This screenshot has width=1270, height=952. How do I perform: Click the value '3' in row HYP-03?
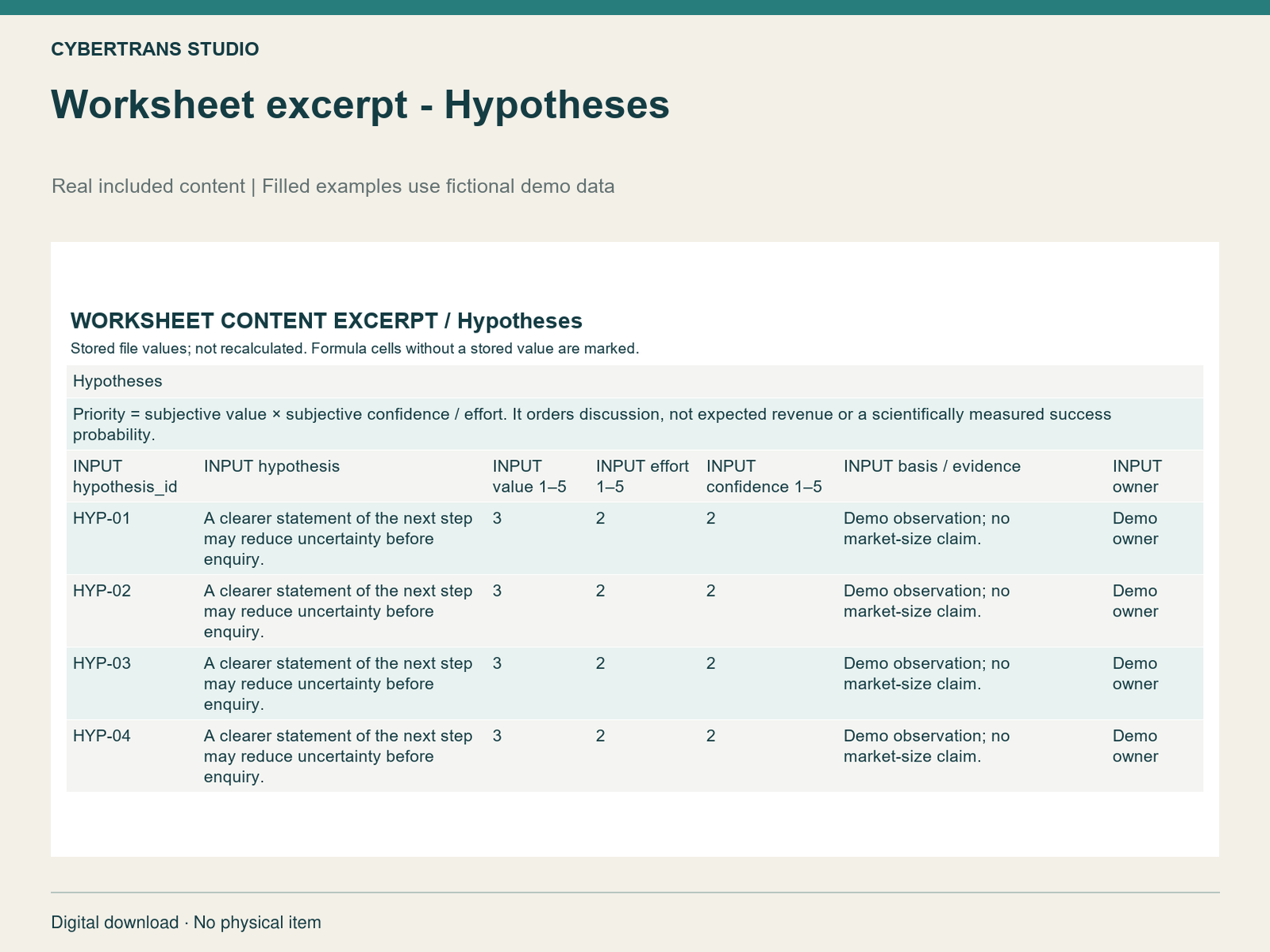coord(497,663)
